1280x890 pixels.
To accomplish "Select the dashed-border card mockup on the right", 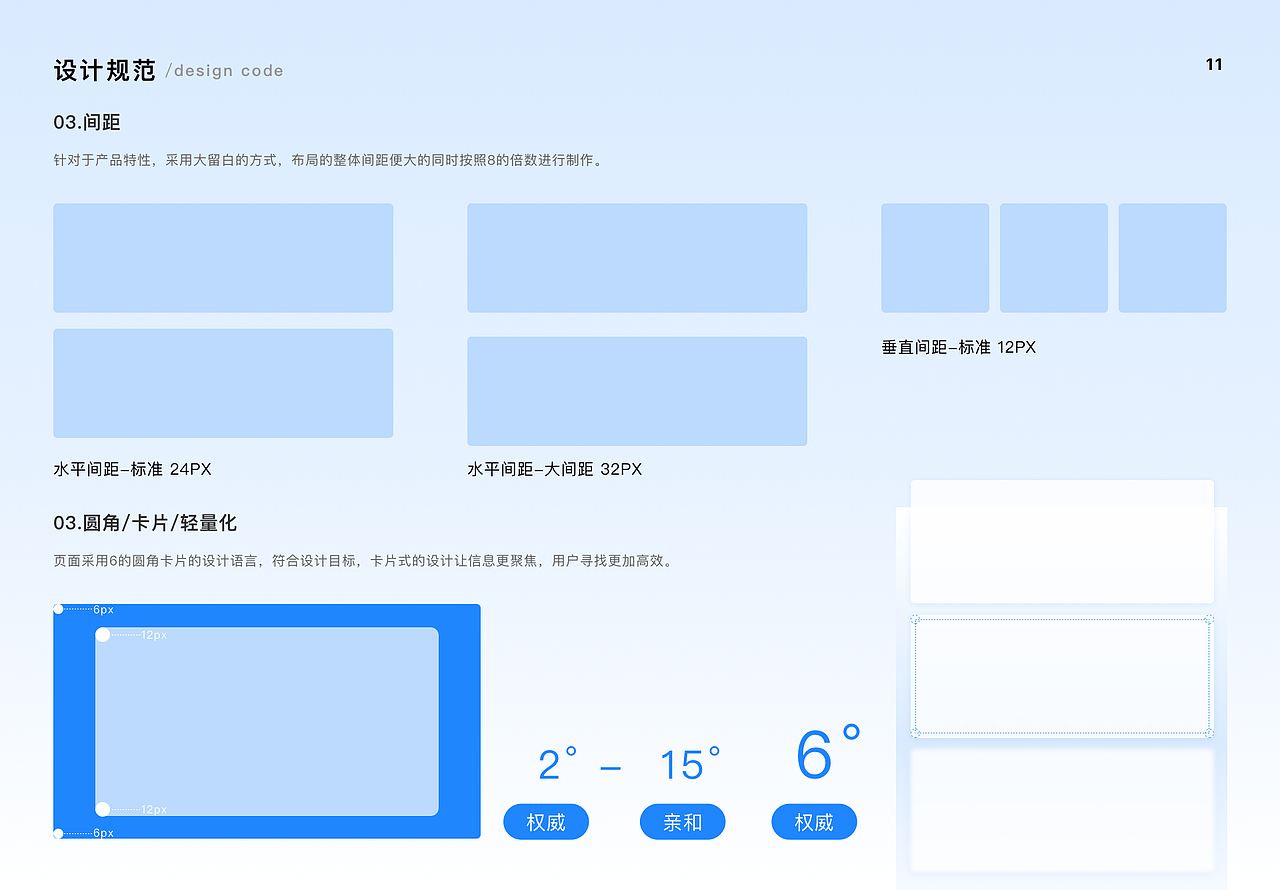I will 1062,675.
